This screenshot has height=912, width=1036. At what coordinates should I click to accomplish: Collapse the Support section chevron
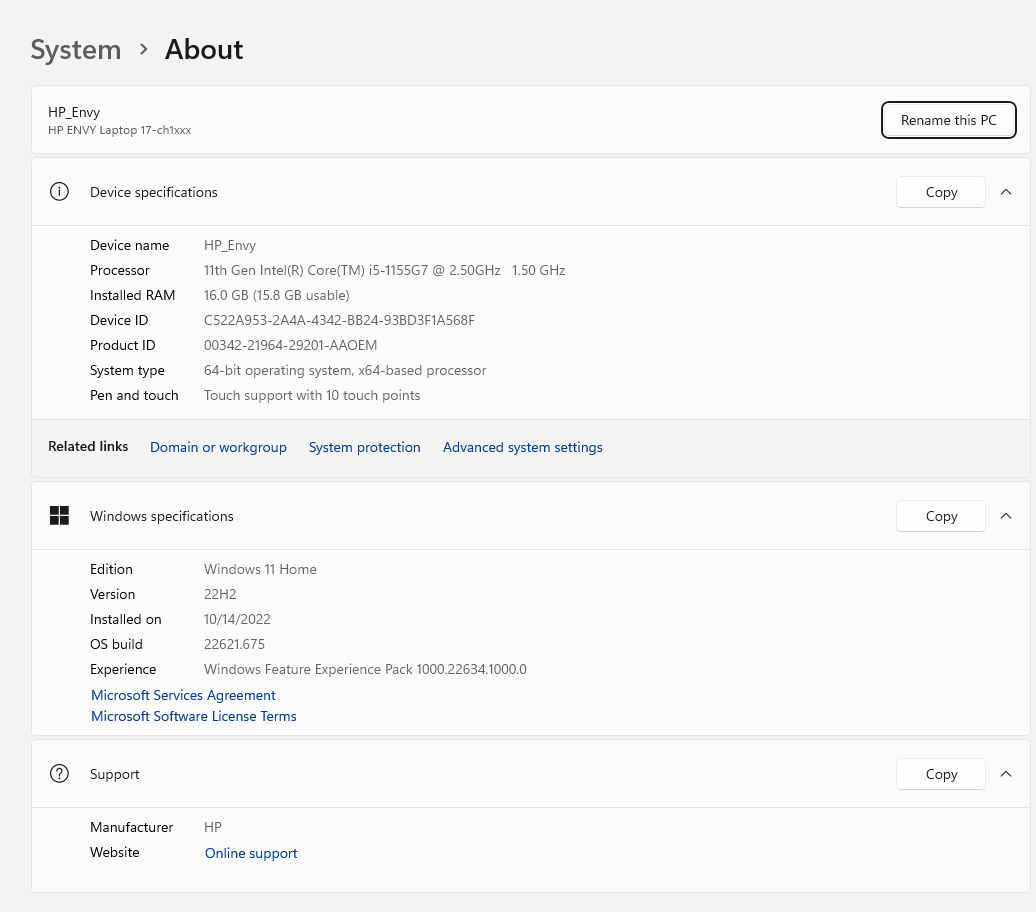click(x=1006, y=774)
